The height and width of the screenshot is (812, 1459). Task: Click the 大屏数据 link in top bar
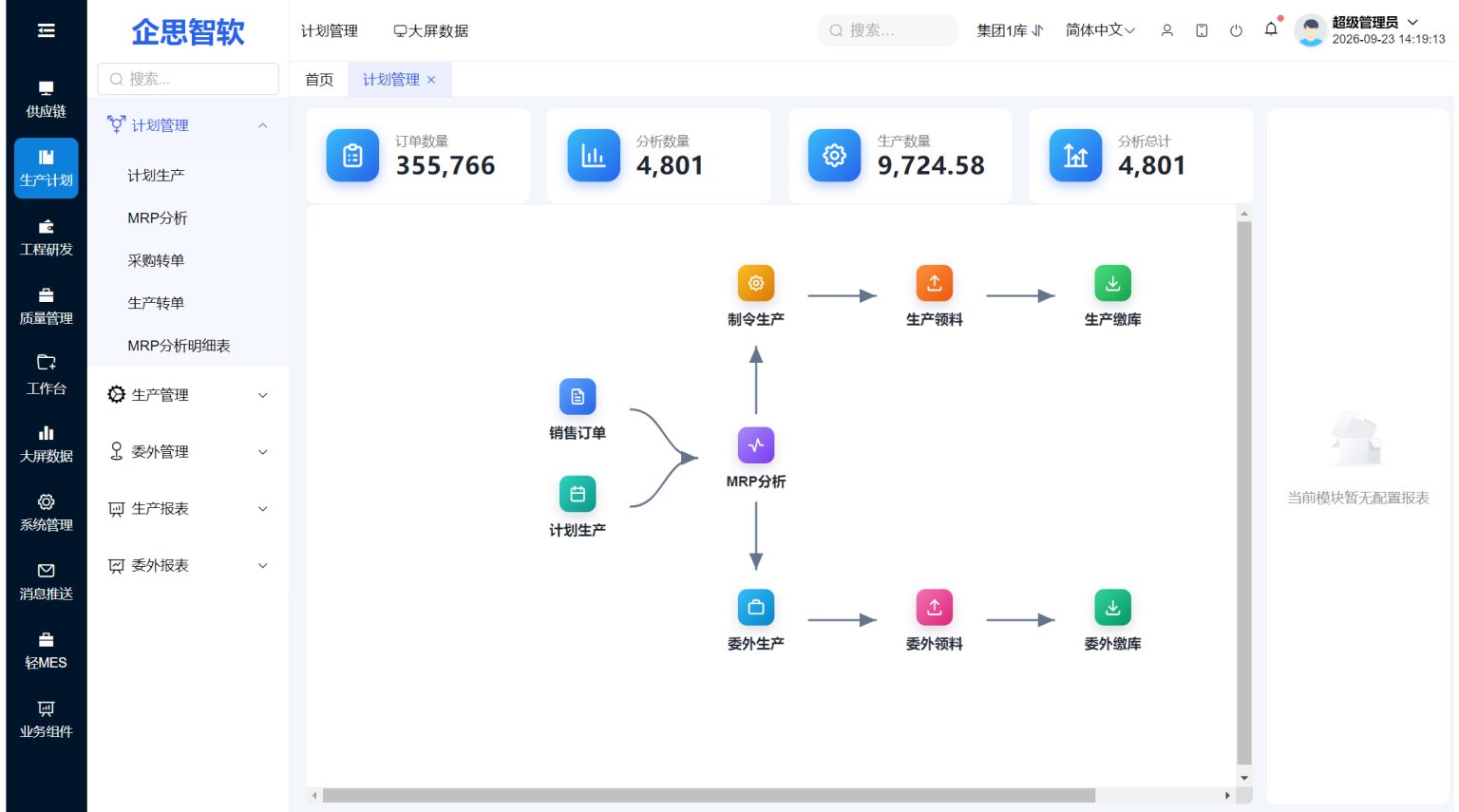[431, 31]
